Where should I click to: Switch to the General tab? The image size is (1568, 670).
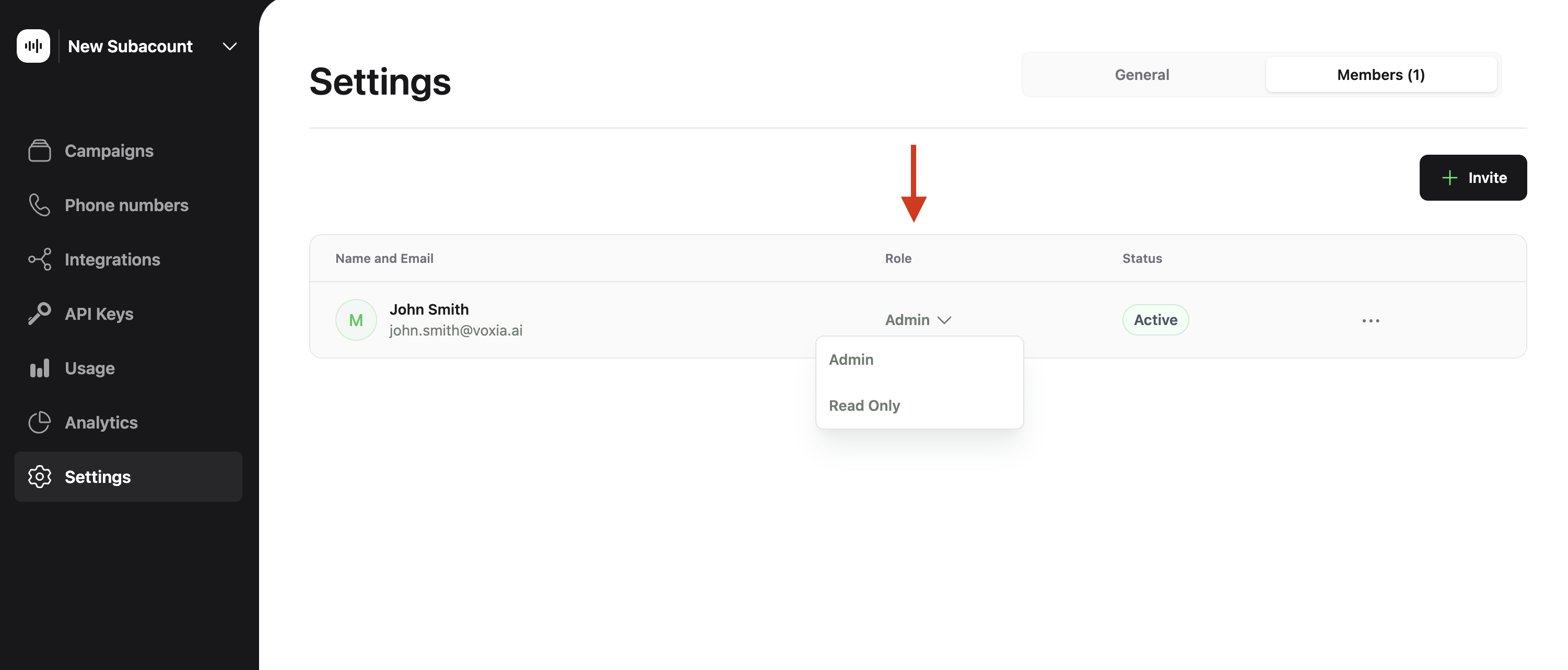[1141, 74]
